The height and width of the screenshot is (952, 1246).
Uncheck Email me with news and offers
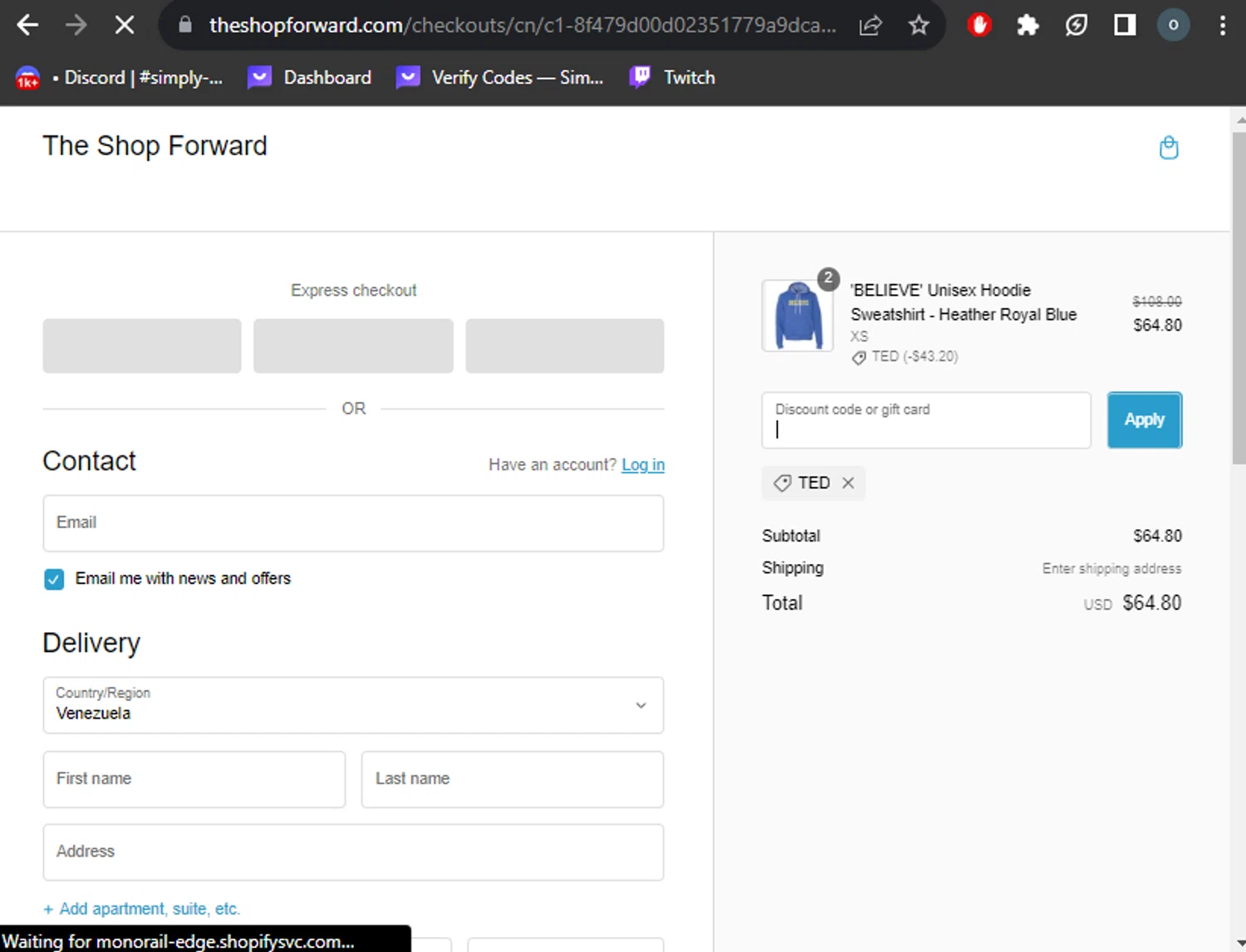pos(54,579)
